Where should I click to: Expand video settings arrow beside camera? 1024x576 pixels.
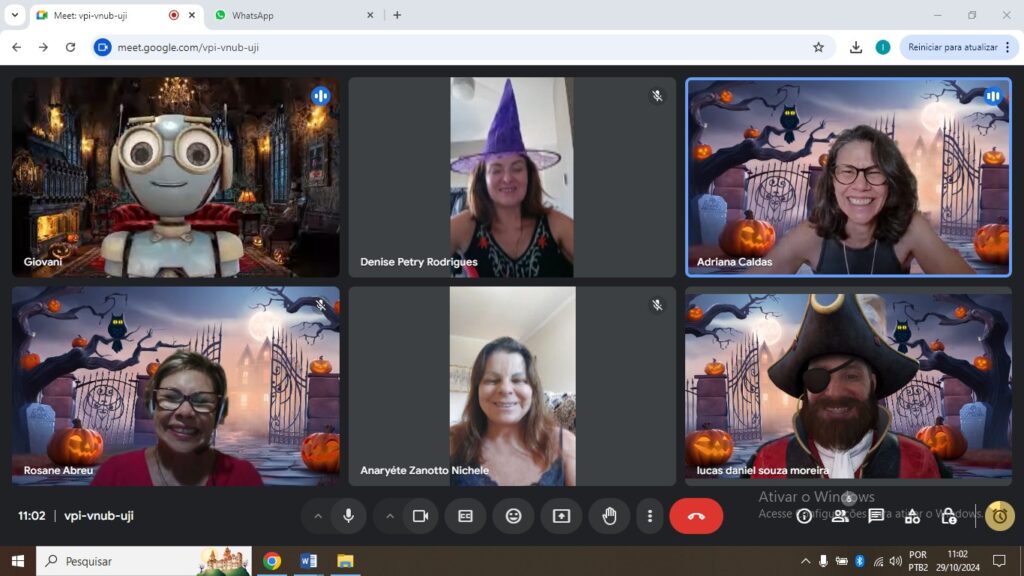[x=390, y=516]
